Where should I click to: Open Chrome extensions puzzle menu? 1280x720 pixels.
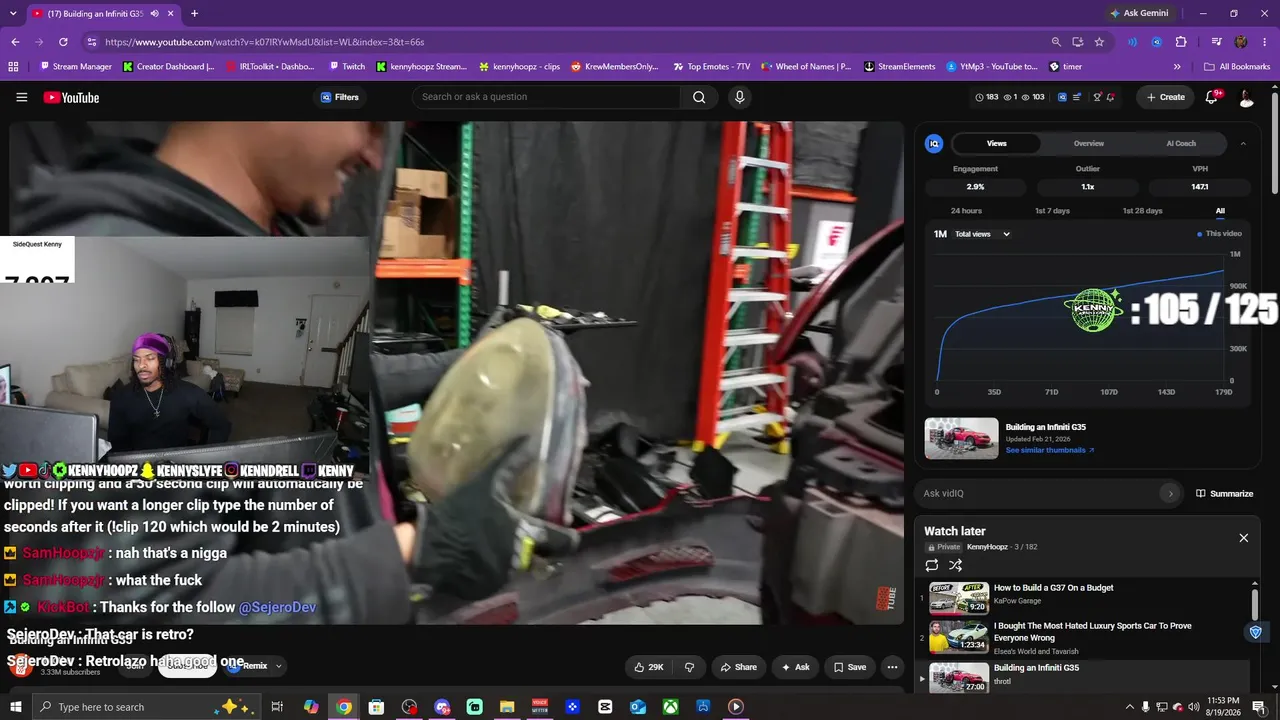tap(1181, 42)
